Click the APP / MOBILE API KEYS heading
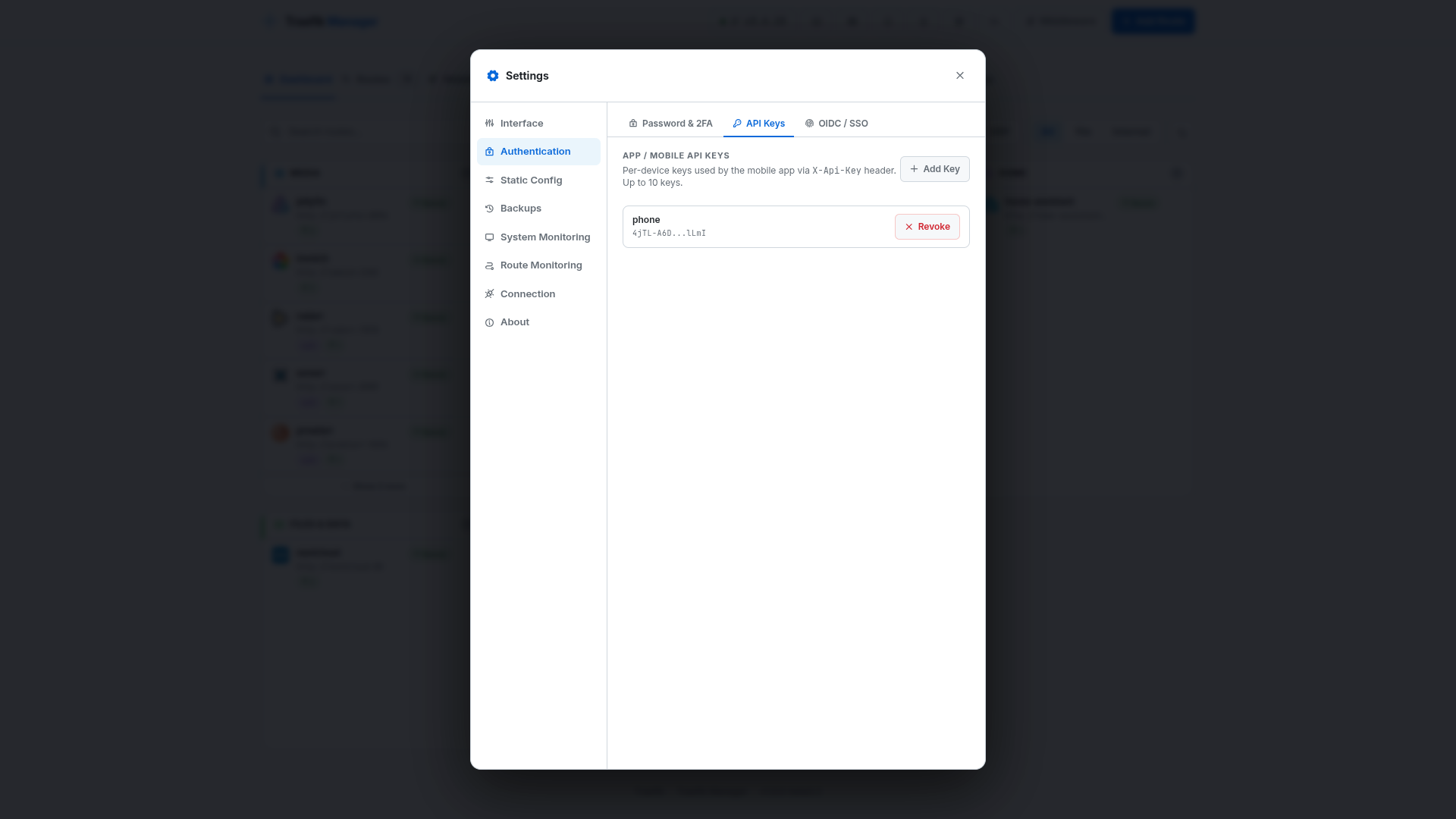 coord(676,155)
